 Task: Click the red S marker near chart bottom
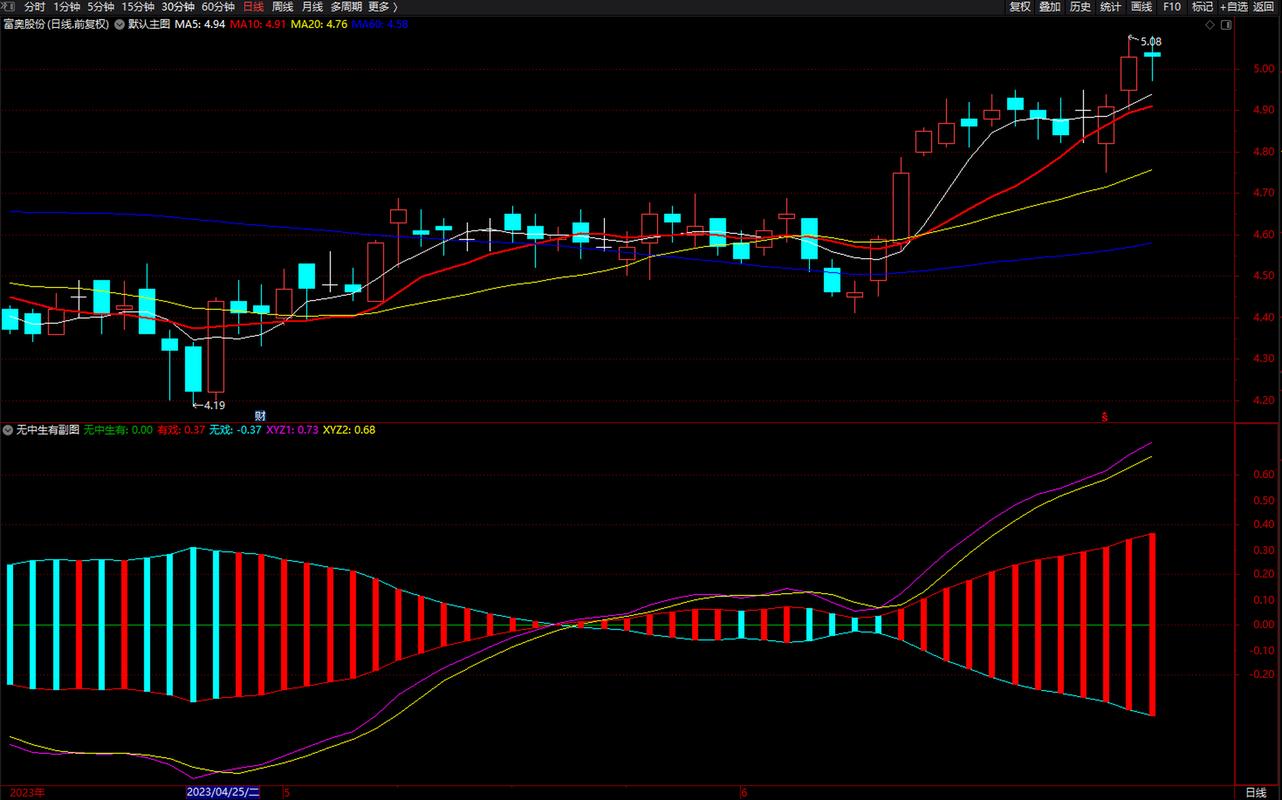1106,416
